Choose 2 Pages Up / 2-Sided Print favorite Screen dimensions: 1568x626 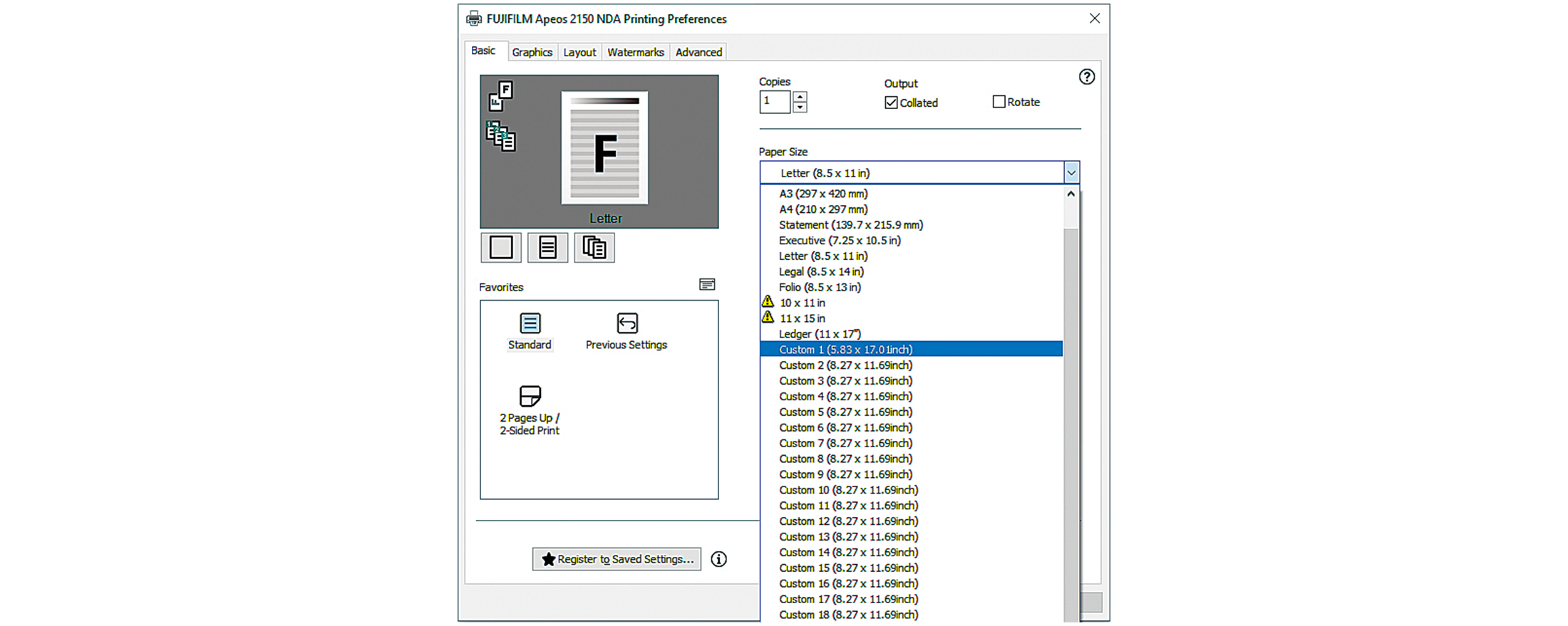coord(530,397)
